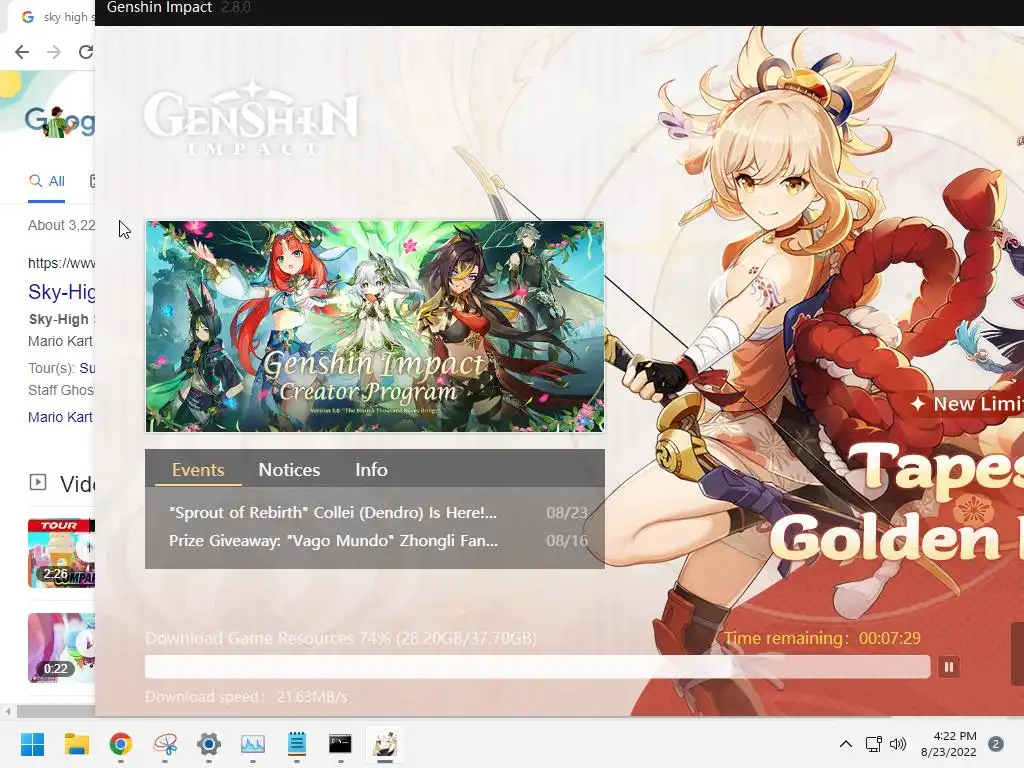Viewport: 1024px width, 768px height.
Task: Click the 08/16 date in events list
Action: pos(567,541)
